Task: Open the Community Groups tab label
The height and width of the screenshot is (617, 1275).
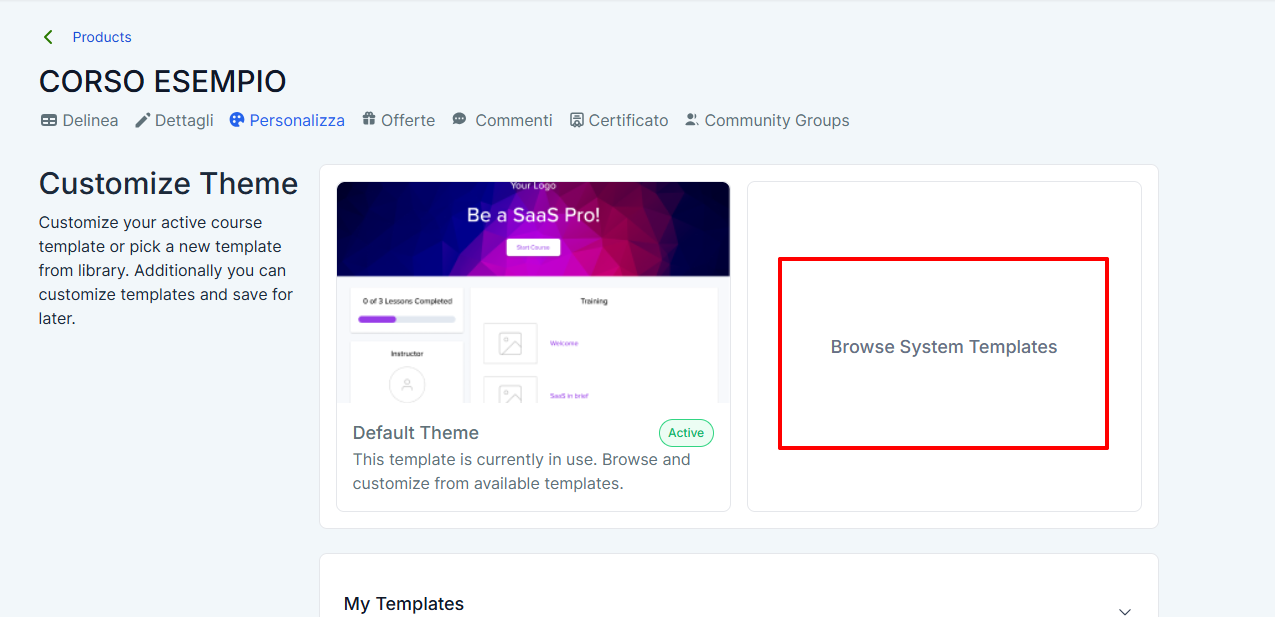Action: [776, 120]
